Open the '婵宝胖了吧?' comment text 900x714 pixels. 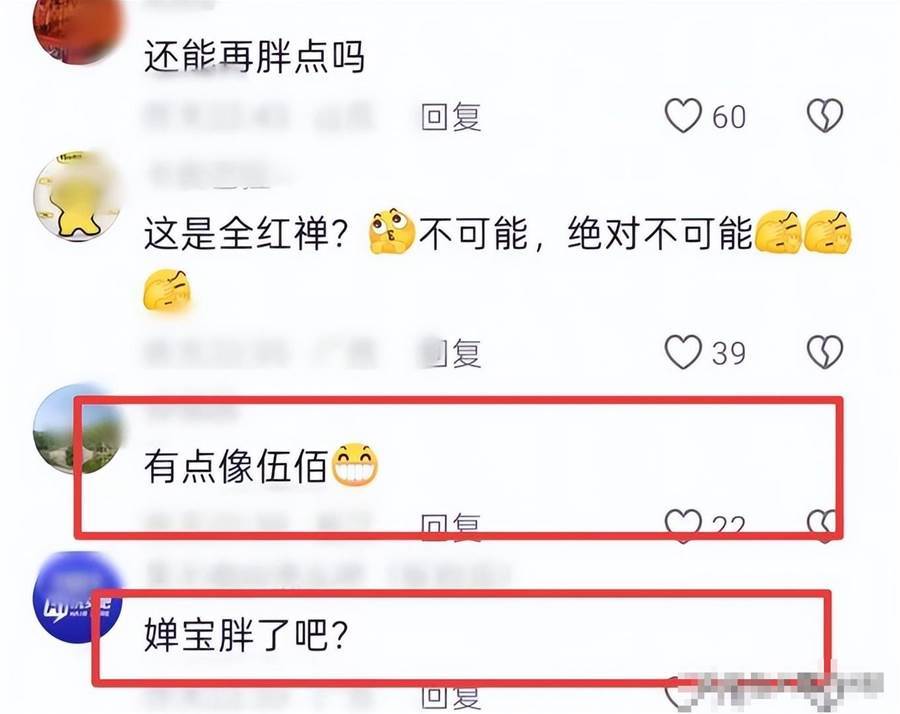click(x=246, y=634)
